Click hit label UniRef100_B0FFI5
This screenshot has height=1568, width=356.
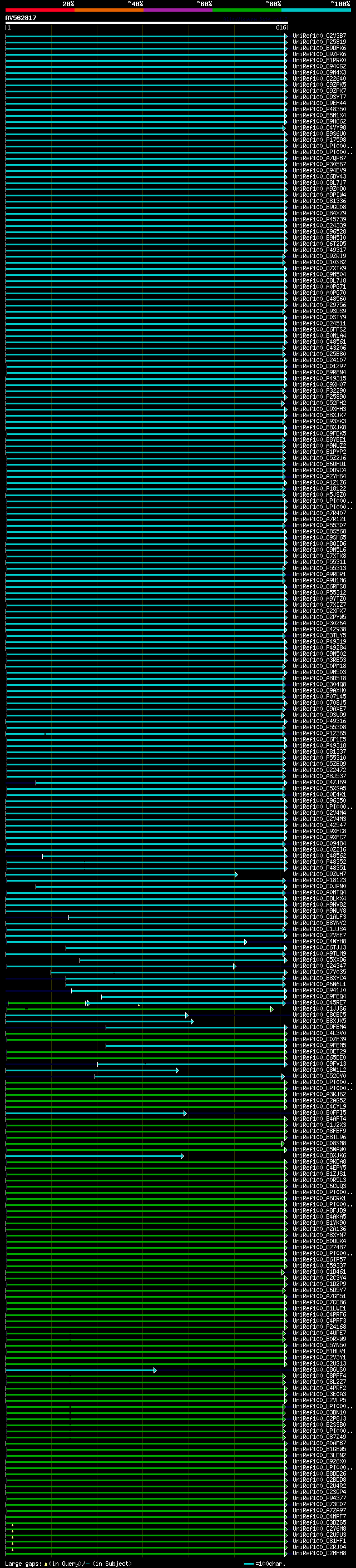[319, 1114]
